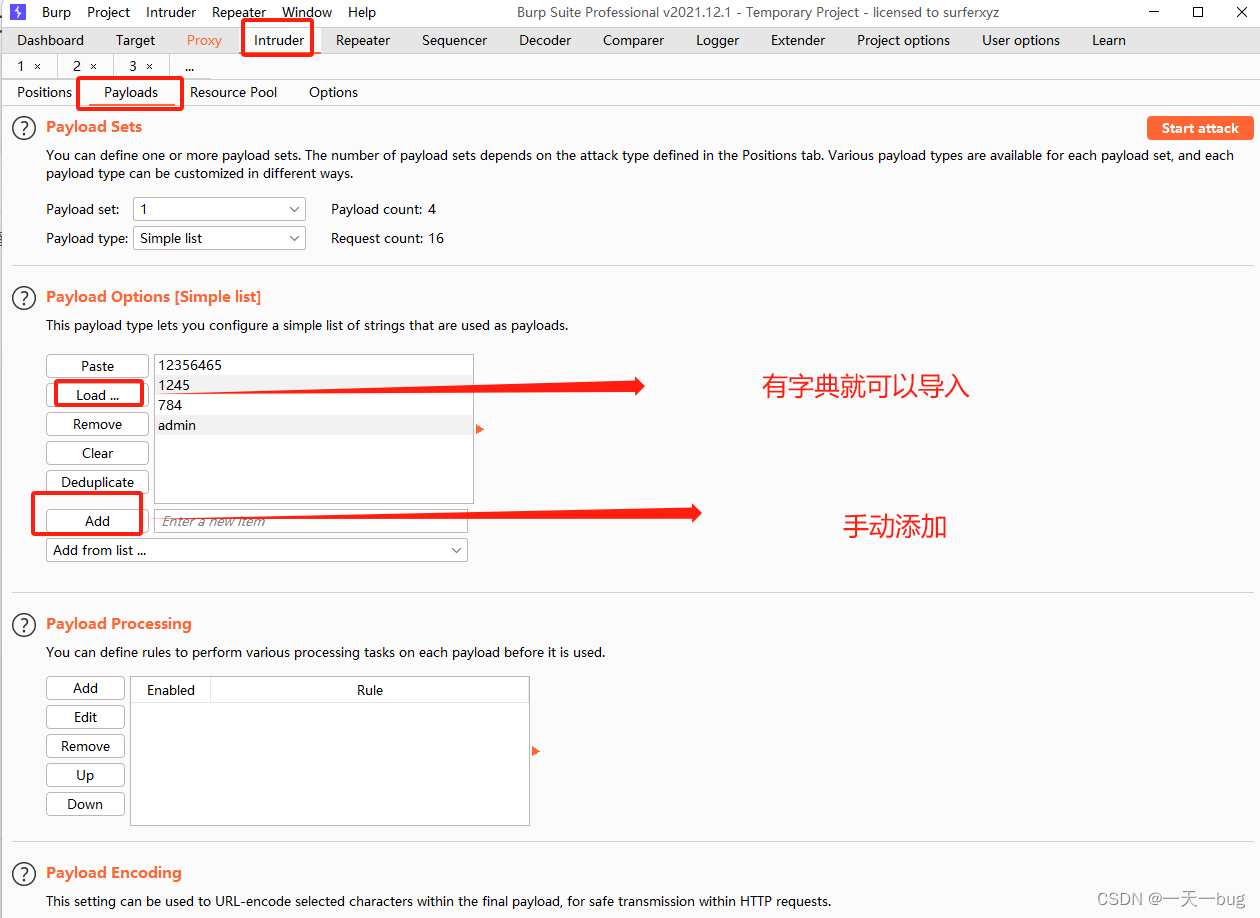Image resolution: width=1260 pixels, height=918 pixels.
Task: Open the Project options tab
Action: coord(904,40)
